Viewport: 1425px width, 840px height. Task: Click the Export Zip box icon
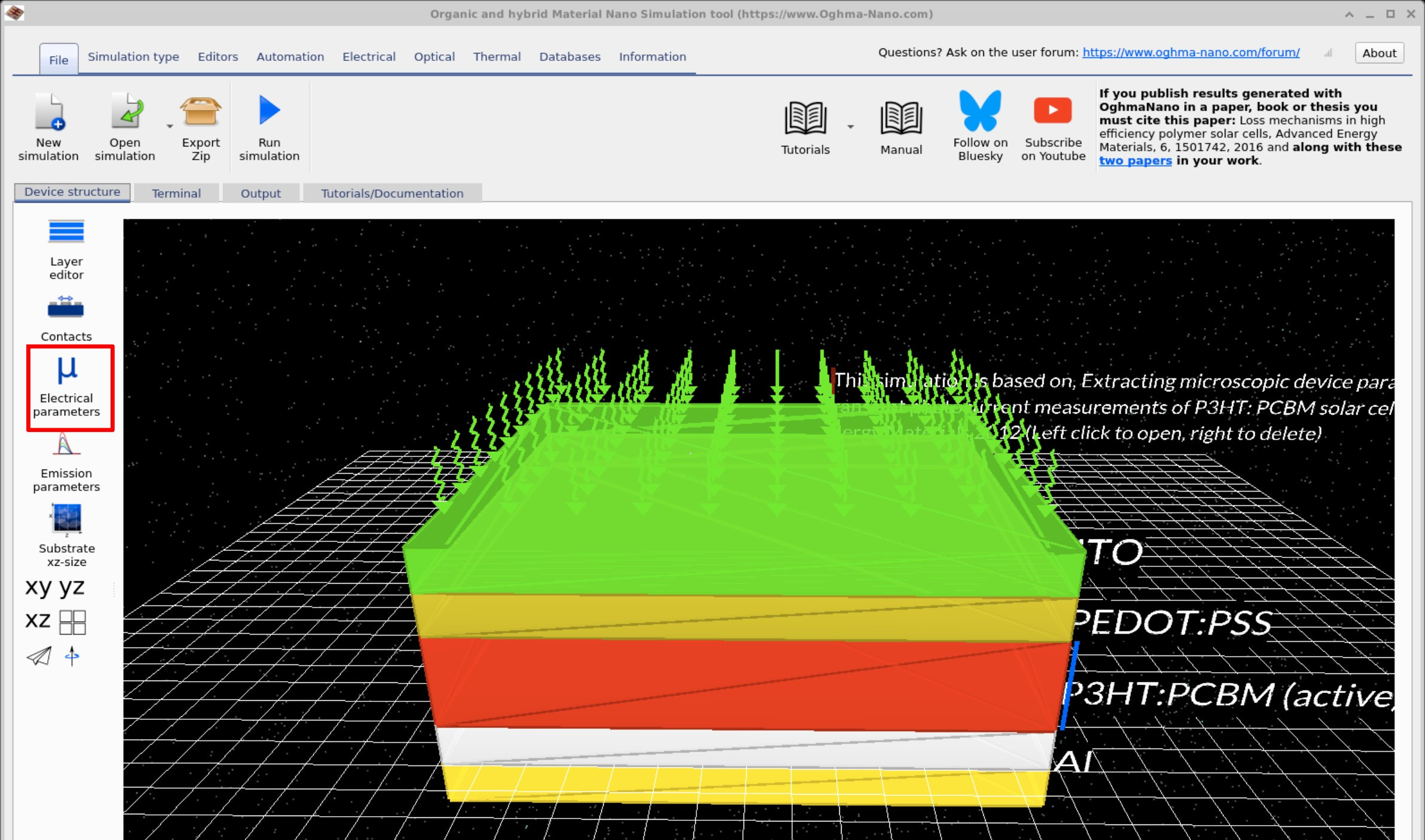(x=201, y=111)
